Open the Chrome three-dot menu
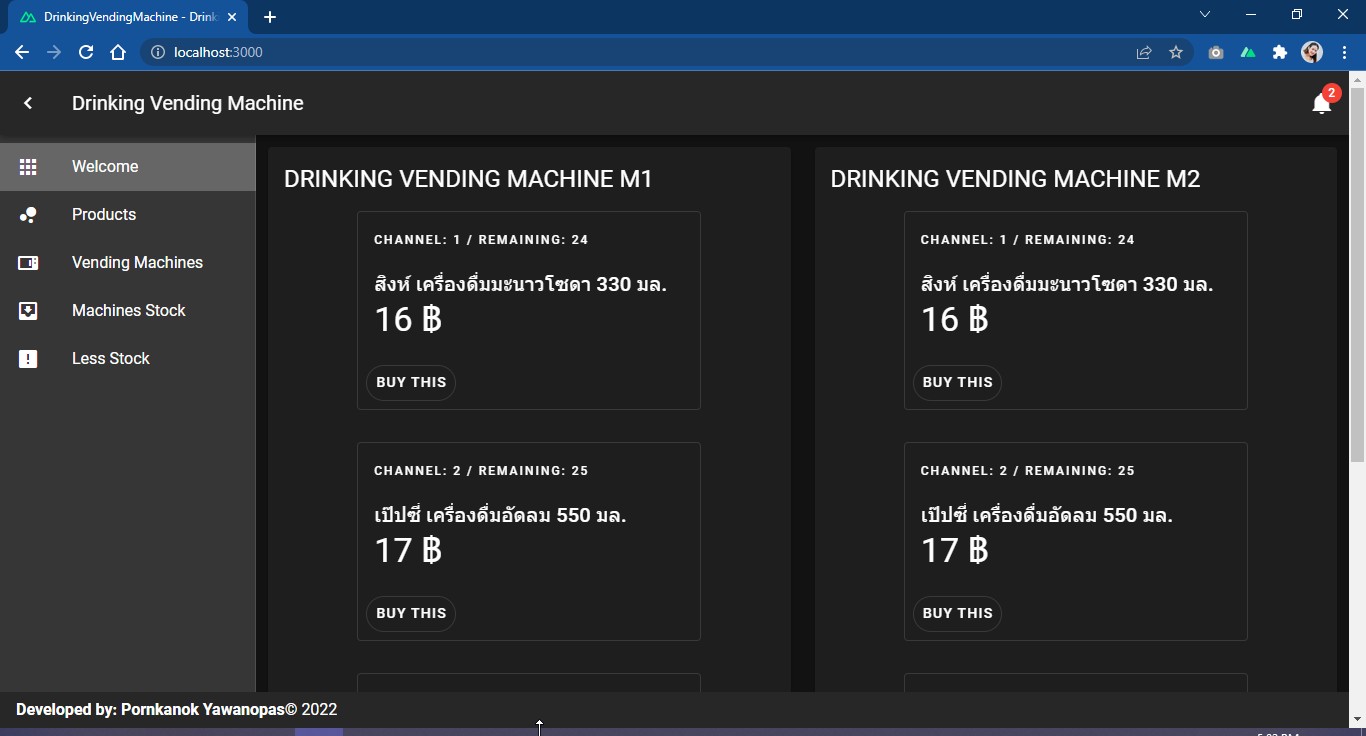Viewport: 1366px width, 736px height. point(1345,52)
